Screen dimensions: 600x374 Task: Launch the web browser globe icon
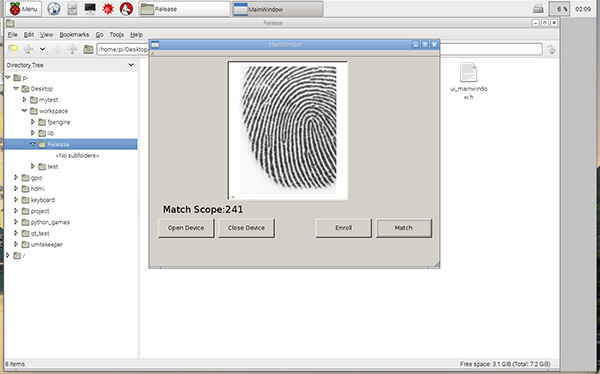pos(54,9)
